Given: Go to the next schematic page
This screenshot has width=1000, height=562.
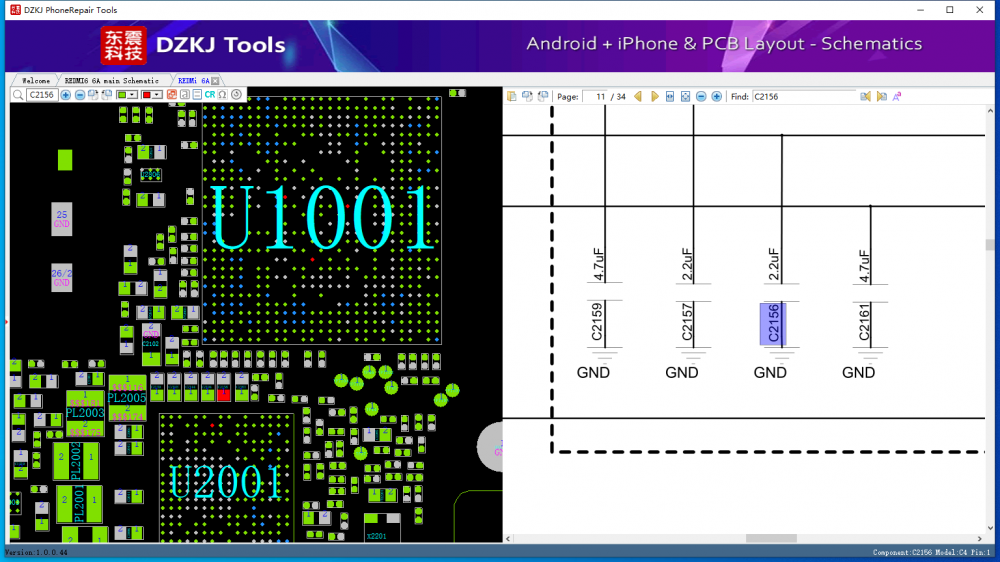Looking at the screenshot, I should tap(654, 96).
